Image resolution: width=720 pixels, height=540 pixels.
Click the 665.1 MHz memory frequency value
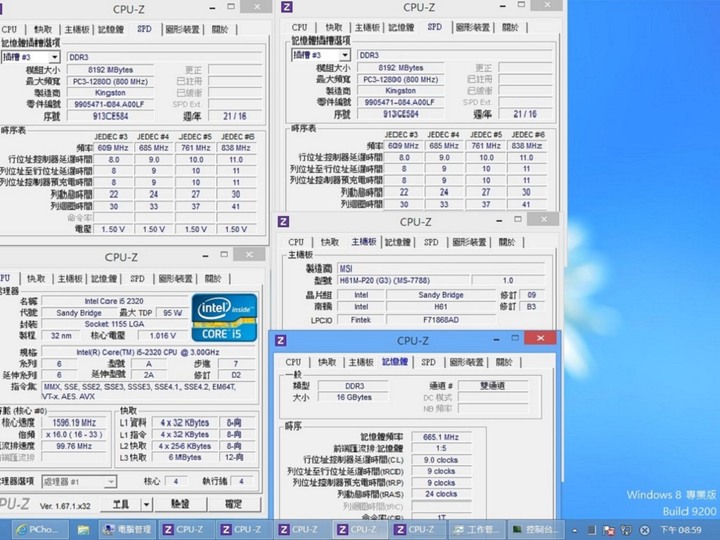441,437
